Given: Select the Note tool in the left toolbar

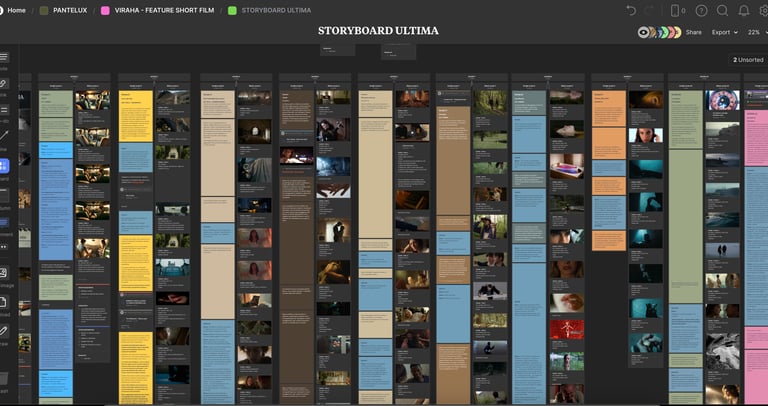Looking at the screenshot, I should click(x=3, y=59).
